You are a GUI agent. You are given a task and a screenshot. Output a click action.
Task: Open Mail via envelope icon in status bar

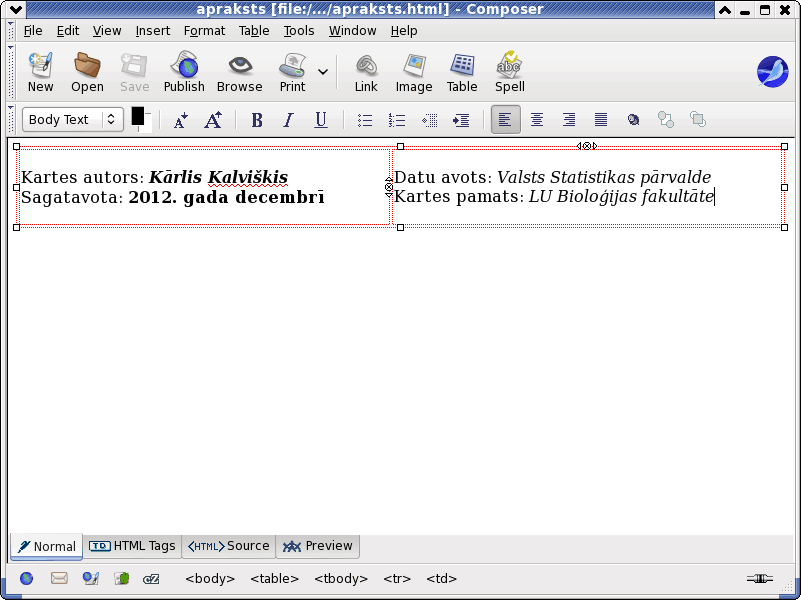coord(59,579)
